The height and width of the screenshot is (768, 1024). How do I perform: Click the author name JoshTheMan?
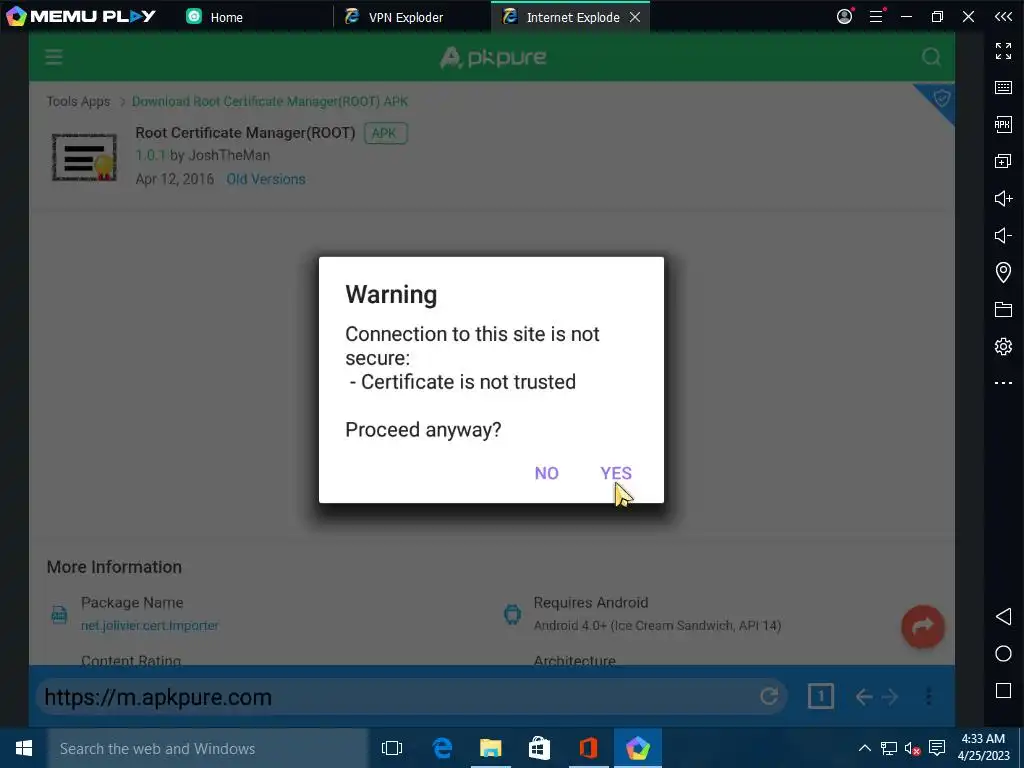tap(229, 155)
